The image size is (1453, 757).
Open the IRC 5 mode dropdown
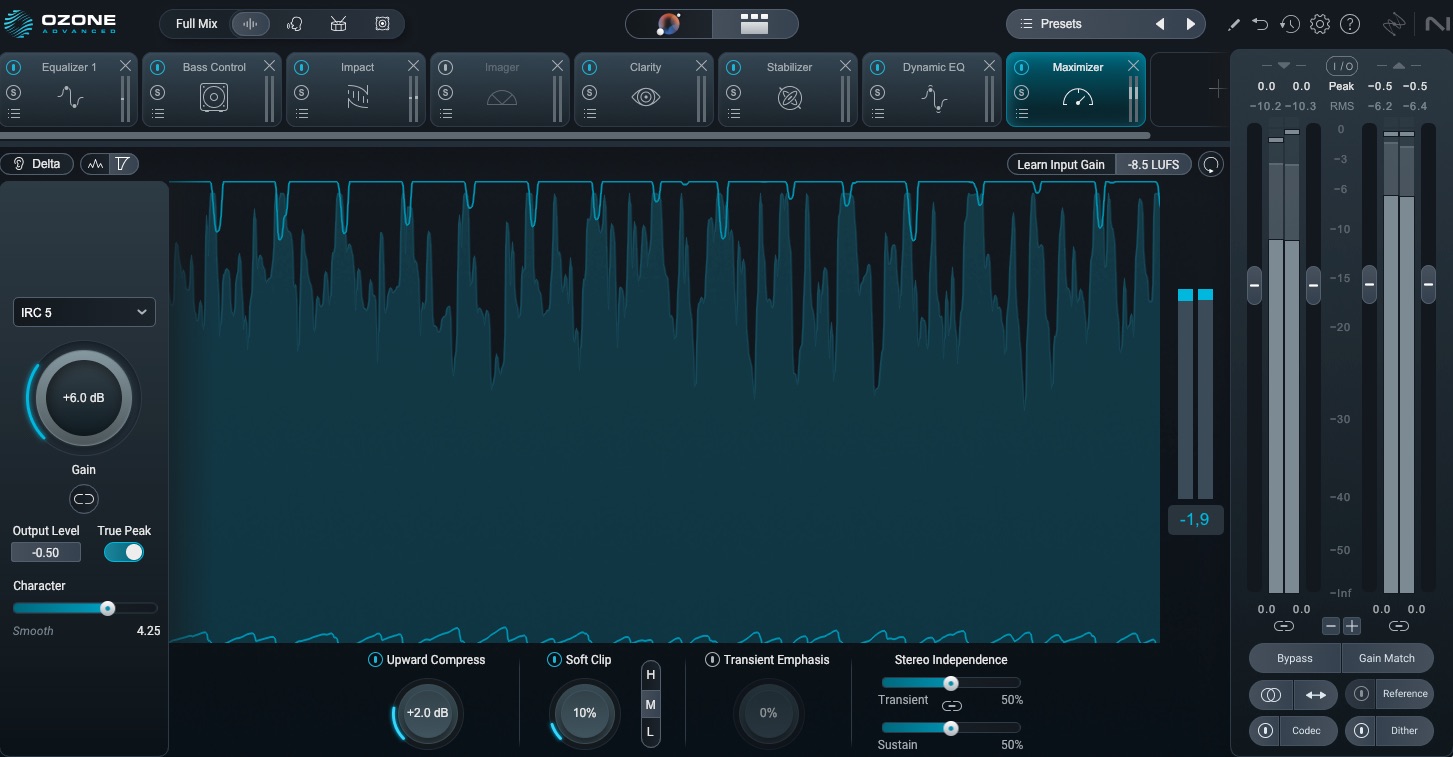click(x=84, y=312)
